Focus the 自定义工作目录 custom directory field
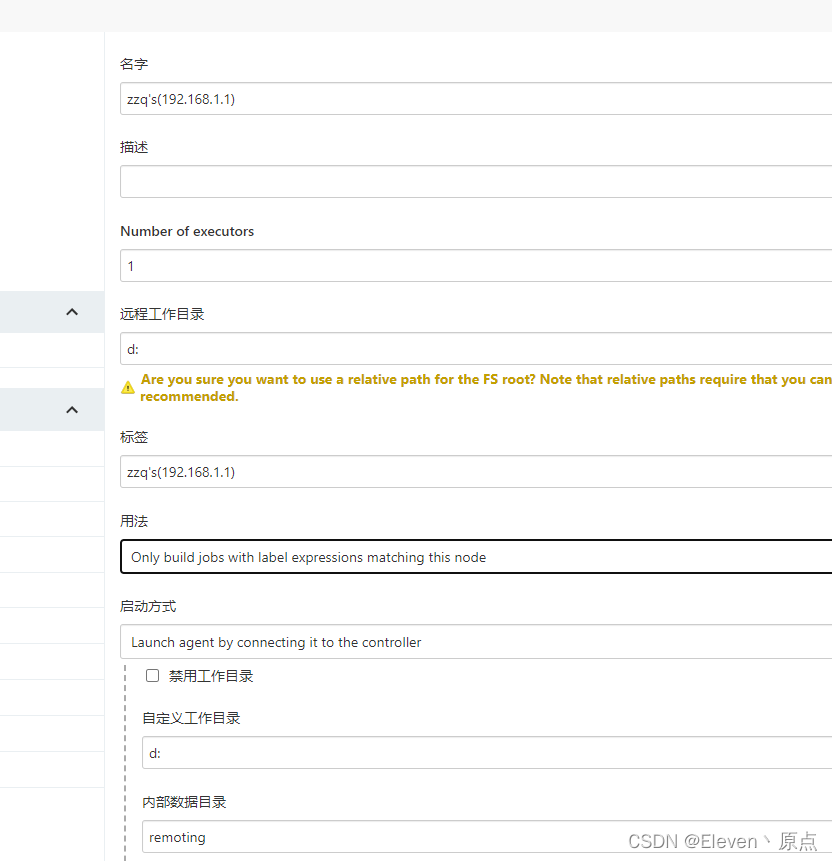The image size is (832, 861). (x=487, y=753)
